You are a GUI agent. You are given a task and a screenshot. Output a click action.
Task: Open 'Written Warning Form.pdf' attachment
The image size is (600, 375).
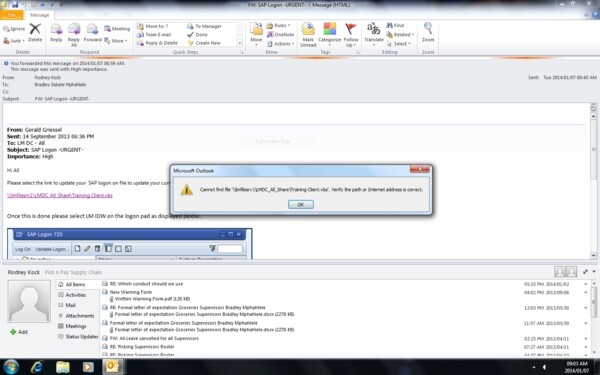pos(150,299)
